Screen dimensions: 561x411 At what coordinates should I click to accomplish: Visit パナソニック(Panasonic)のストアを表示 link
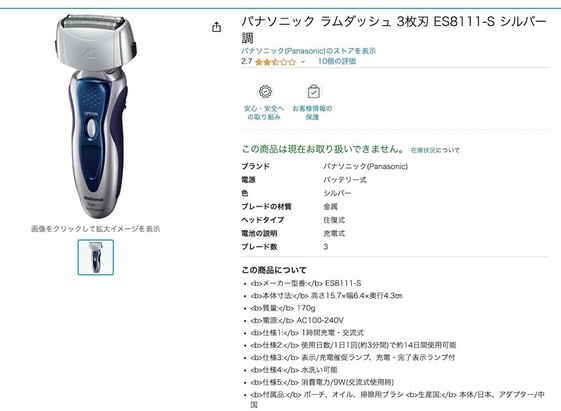(x=308, y=51)
